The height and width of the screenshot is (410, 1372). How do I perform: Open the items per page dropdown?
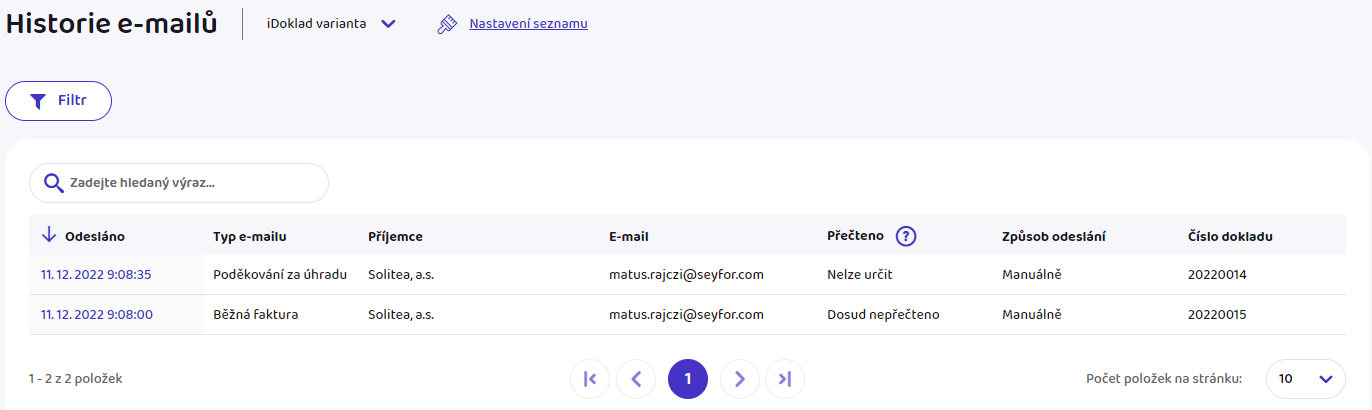click(1306, 379)
